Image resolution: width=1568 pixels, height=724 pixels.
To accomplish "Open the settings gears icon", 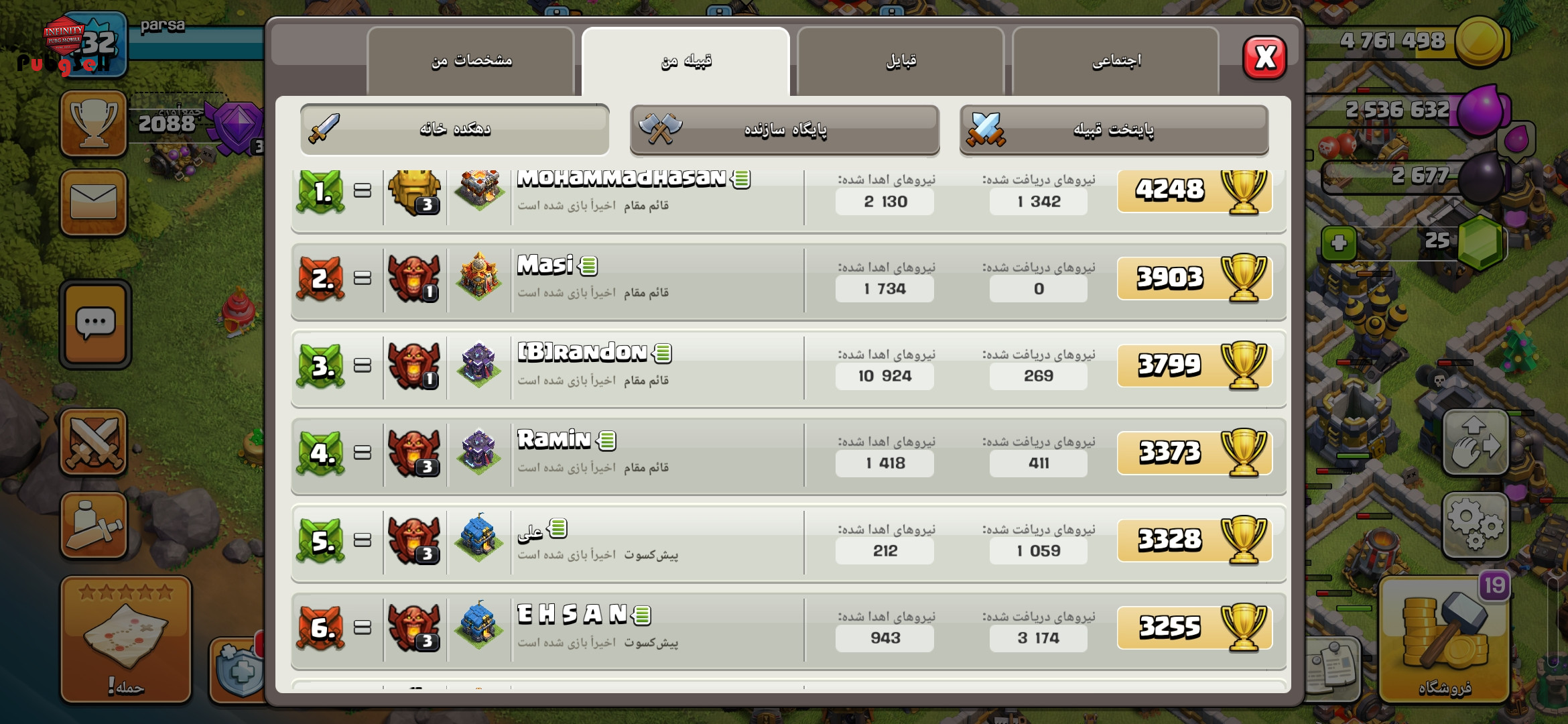I will [x=1476, y=525].
